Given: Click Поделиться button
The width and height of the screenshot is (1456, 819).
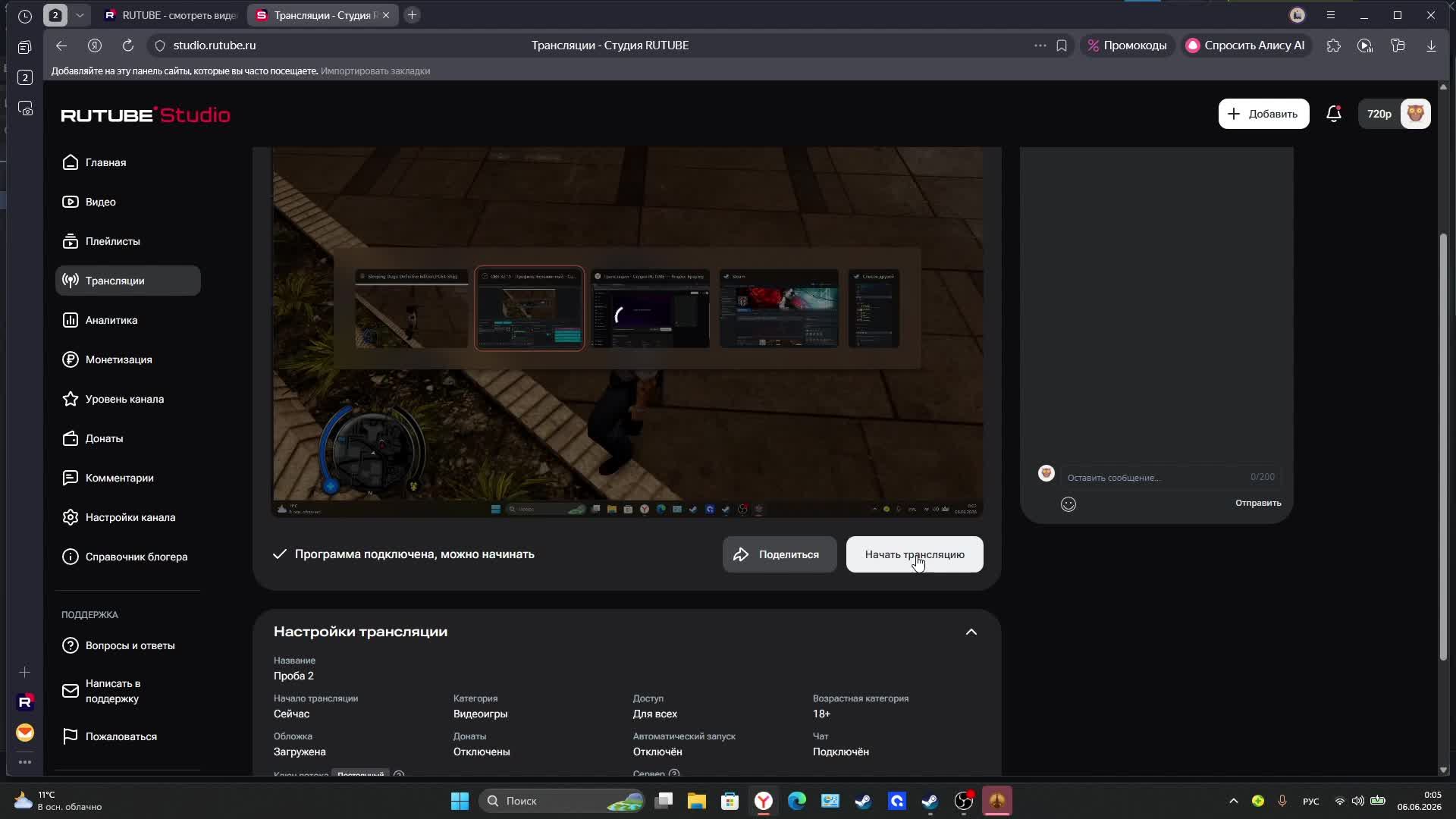Looking at the screenshot, I should 780,554.
